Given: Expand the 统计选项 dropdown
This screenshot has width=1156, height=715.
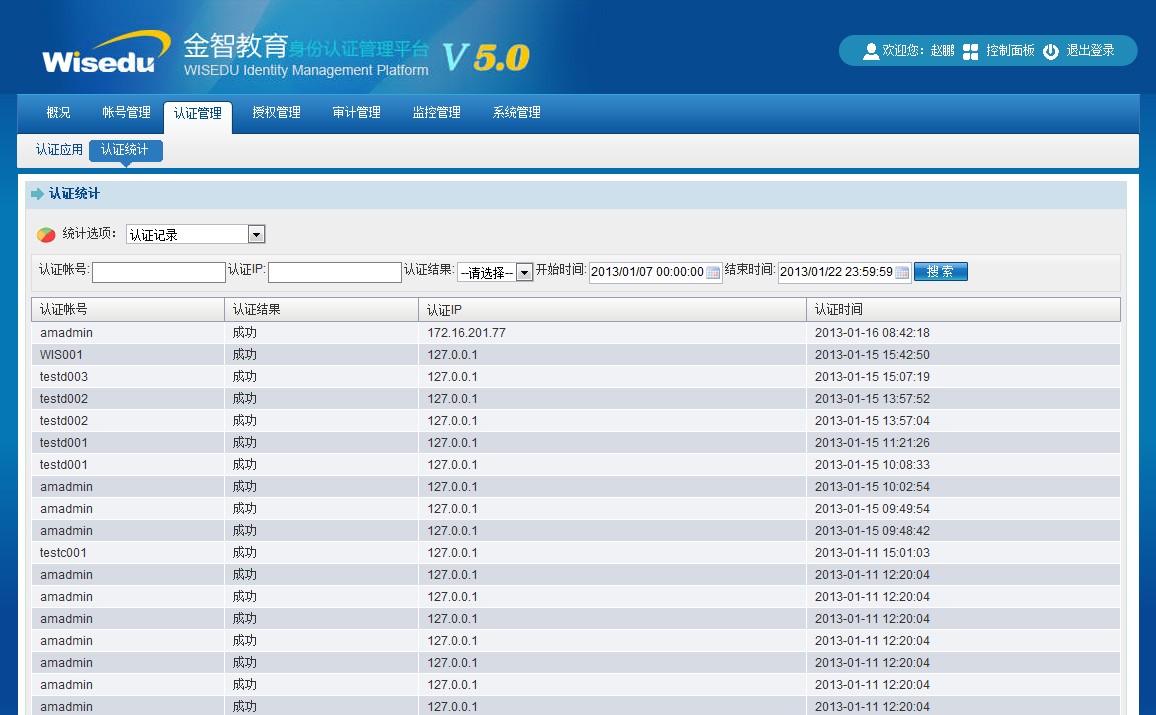Looking at the screenshot, I should point(256,235).
